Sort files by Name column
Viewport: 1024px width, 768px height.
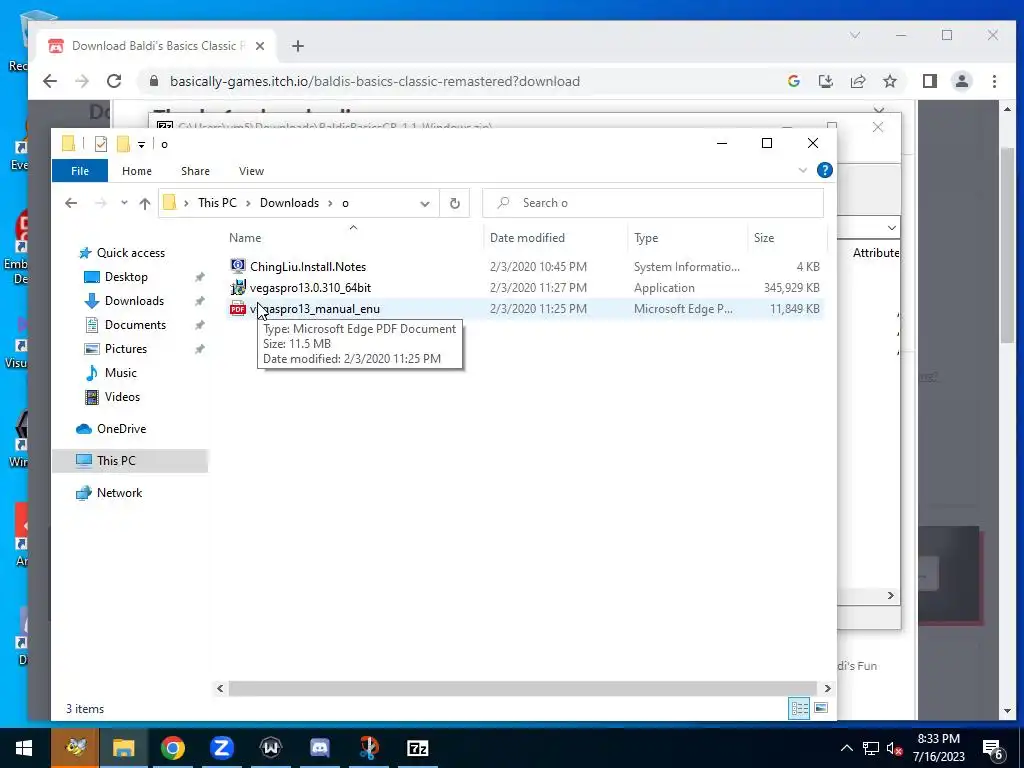point(245,238)
